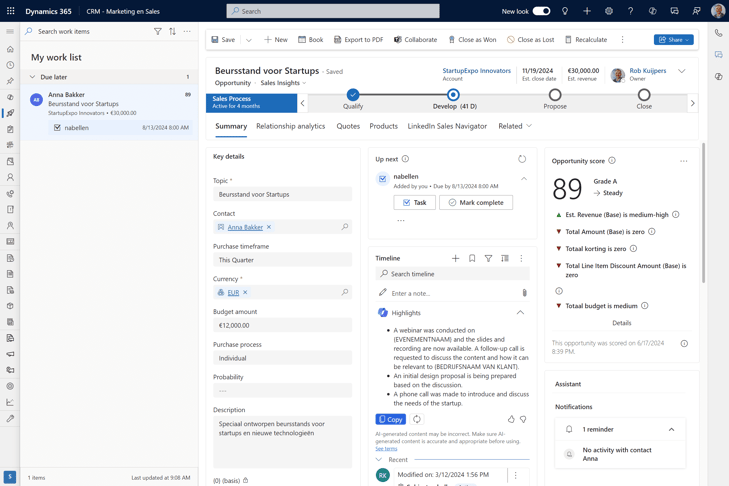Screen dimensions: 729x486
Task: Switch to the Quotes tab
Action: pyautogui.click(x=348, y=126)
